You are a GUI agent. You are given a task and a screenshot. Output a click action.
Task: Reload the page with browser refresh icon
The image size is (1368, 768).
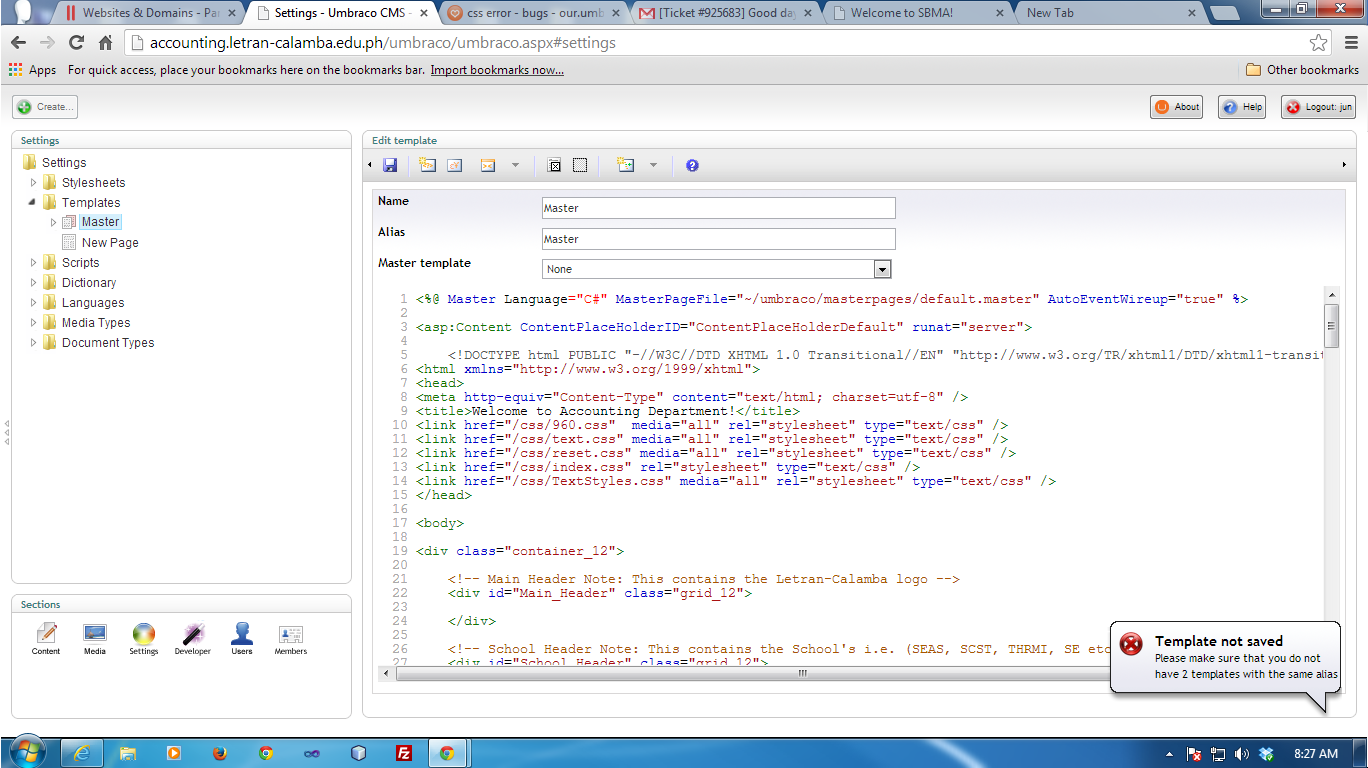(x=76, y=43)
